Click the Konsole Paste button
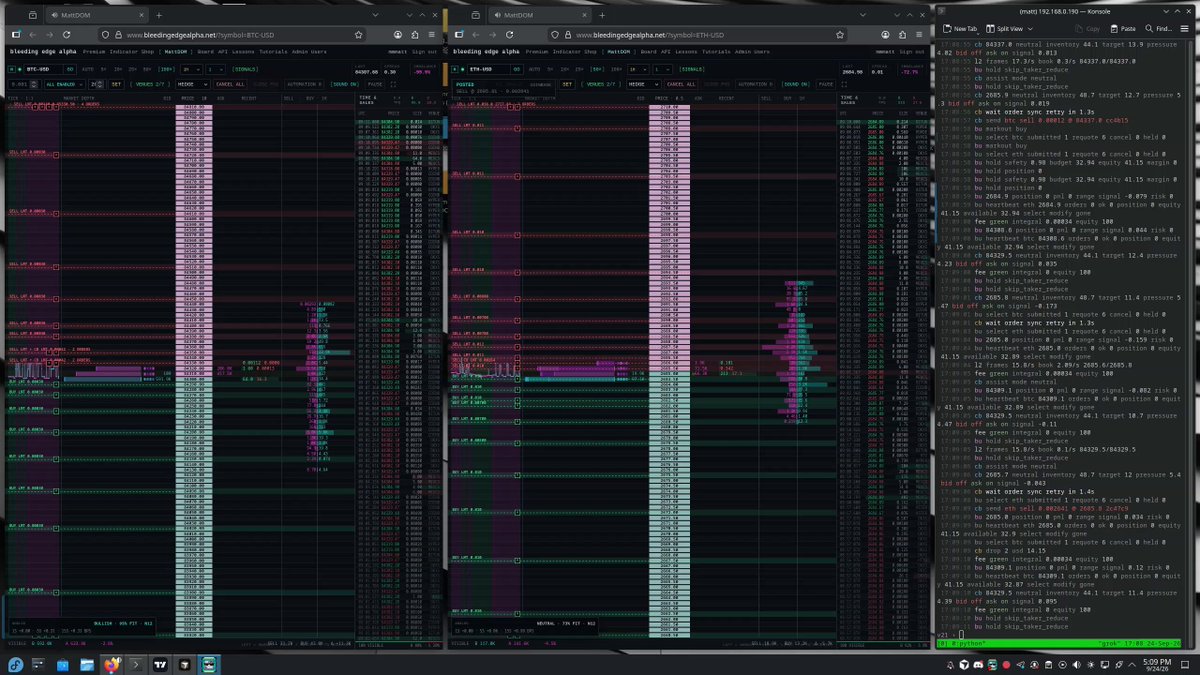The width and height of the screenshot is (1200, 675). [1122, 29]
